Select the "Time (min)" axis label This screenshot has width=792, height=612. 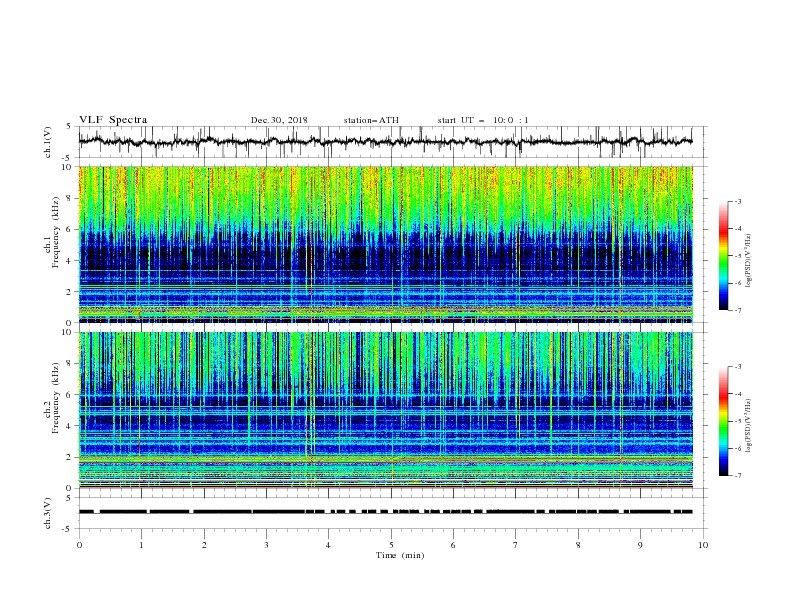pyautogui.click(x=400, y=555)
